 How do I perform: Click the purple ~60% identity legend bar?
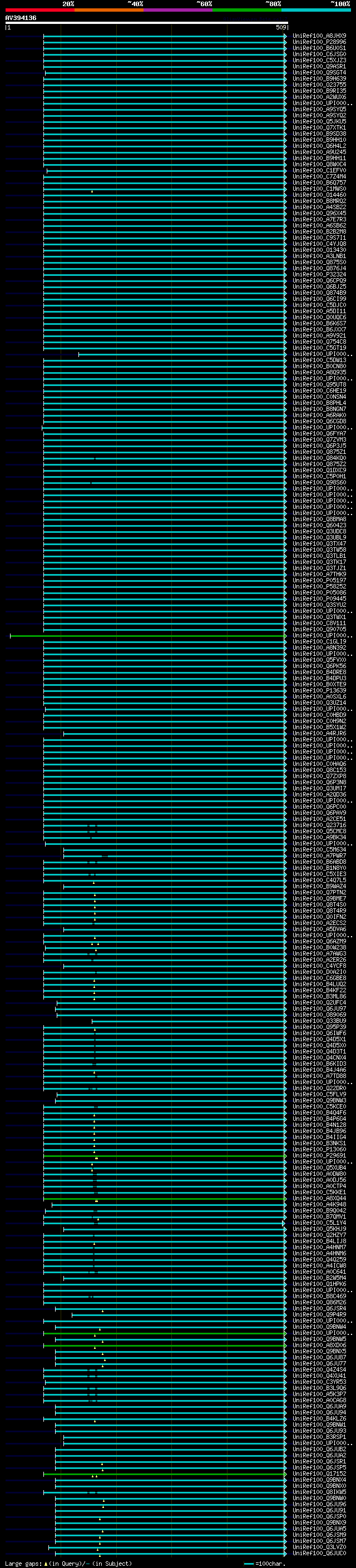pyautogui.click(x=179, y=10)
